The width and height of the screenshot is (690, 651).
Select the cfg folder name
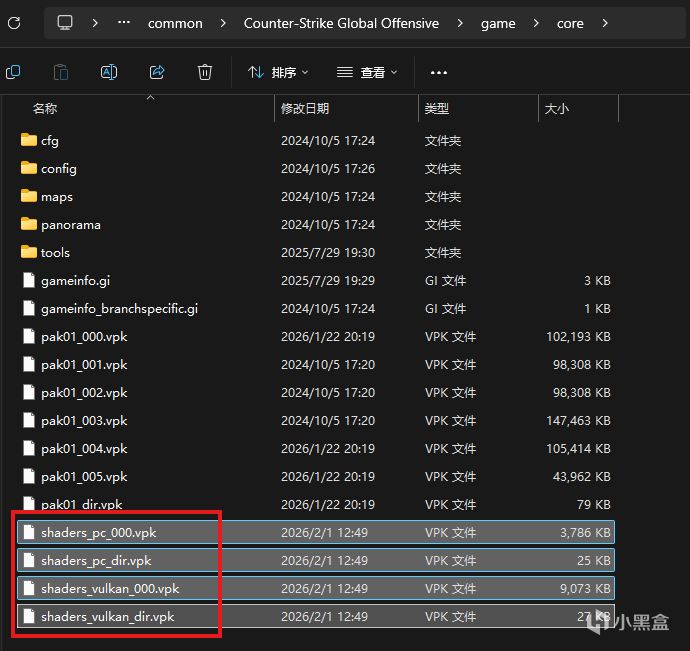pos(50,141)
